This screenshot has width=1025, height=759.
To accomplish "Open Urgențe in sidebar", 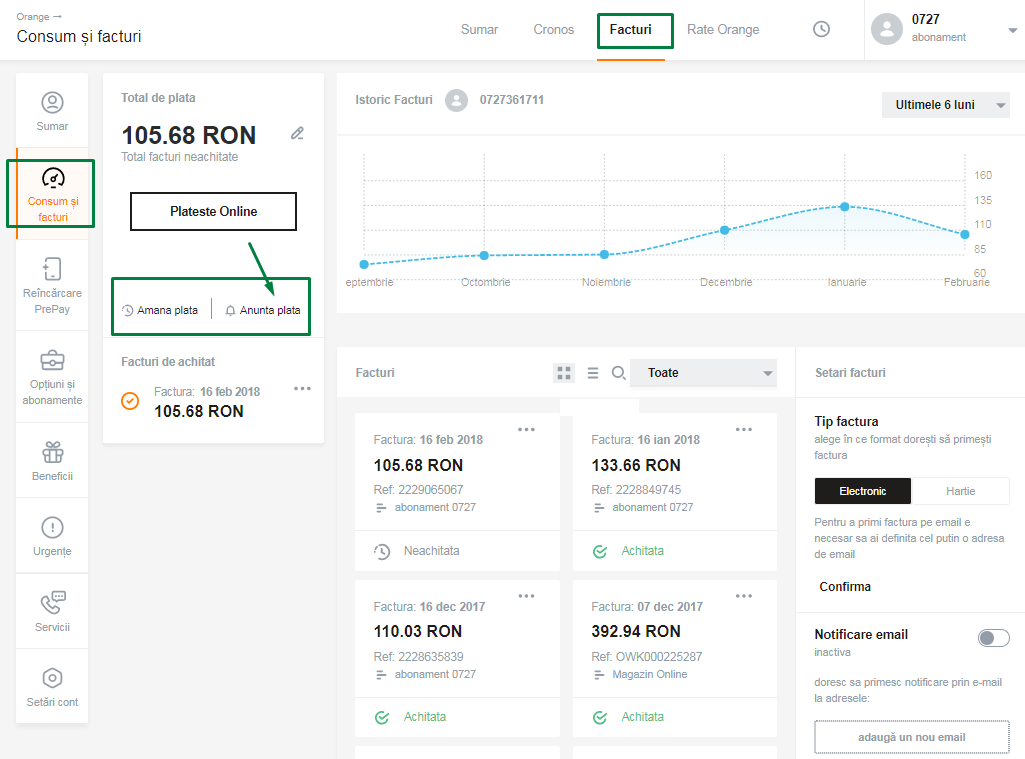I will coord(52,535).
